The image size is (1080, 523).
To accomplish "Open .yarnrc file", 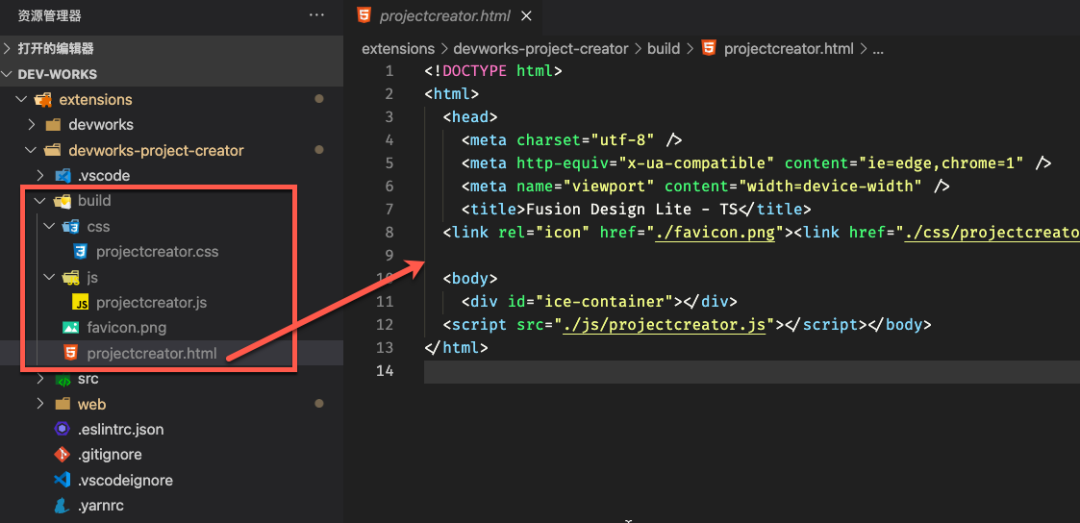I will pos(101,506).
